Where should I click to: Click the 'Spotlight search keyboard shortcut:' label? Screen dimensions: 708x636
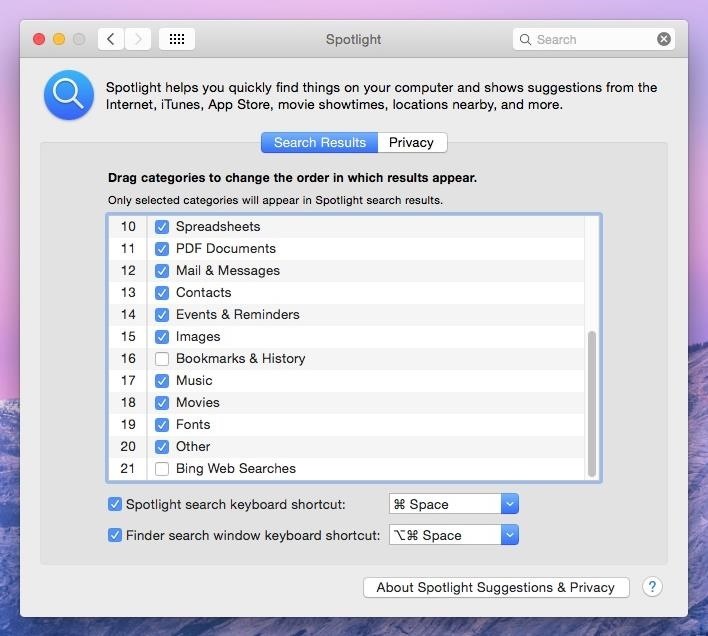[236, 505]
